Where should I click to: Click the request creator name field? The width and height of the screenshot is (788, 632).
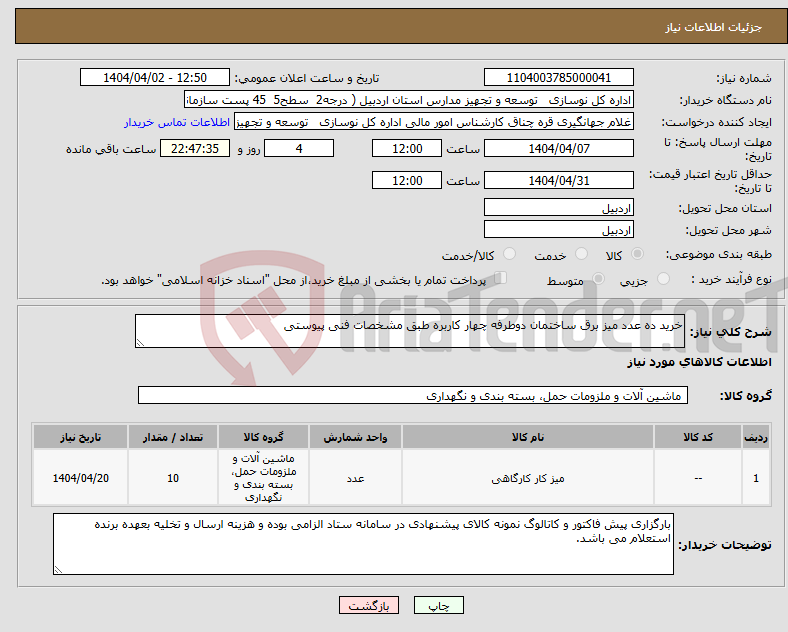click(x=434, y=122)
